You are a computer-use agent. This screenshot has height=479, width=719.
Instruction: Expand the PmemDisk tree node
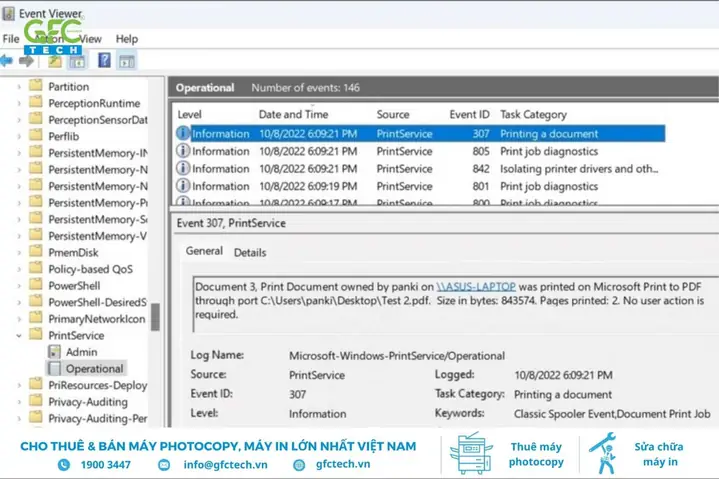tap(19, 253)
